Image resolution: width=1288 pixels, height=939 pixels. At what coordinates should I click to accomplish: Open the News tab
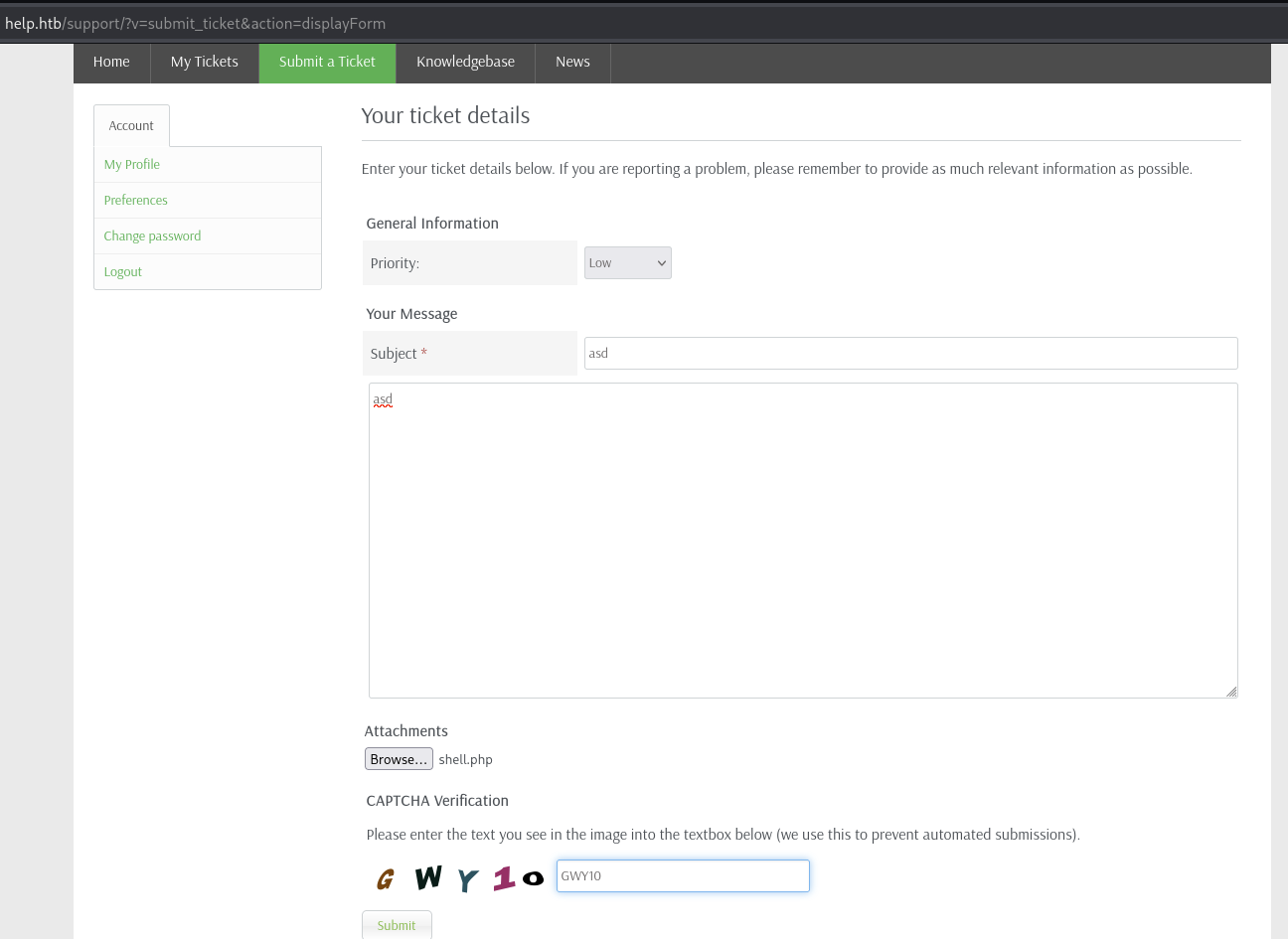pyautogui.click(x=572, y=63)
